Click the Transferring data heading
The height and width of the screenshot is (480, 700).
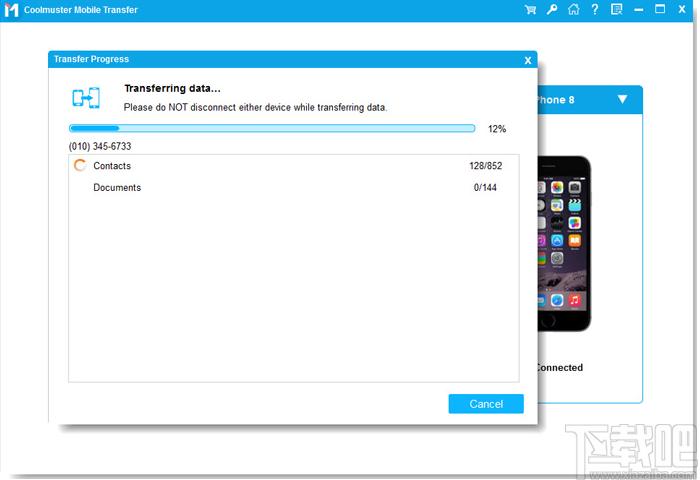coord(172,88)
